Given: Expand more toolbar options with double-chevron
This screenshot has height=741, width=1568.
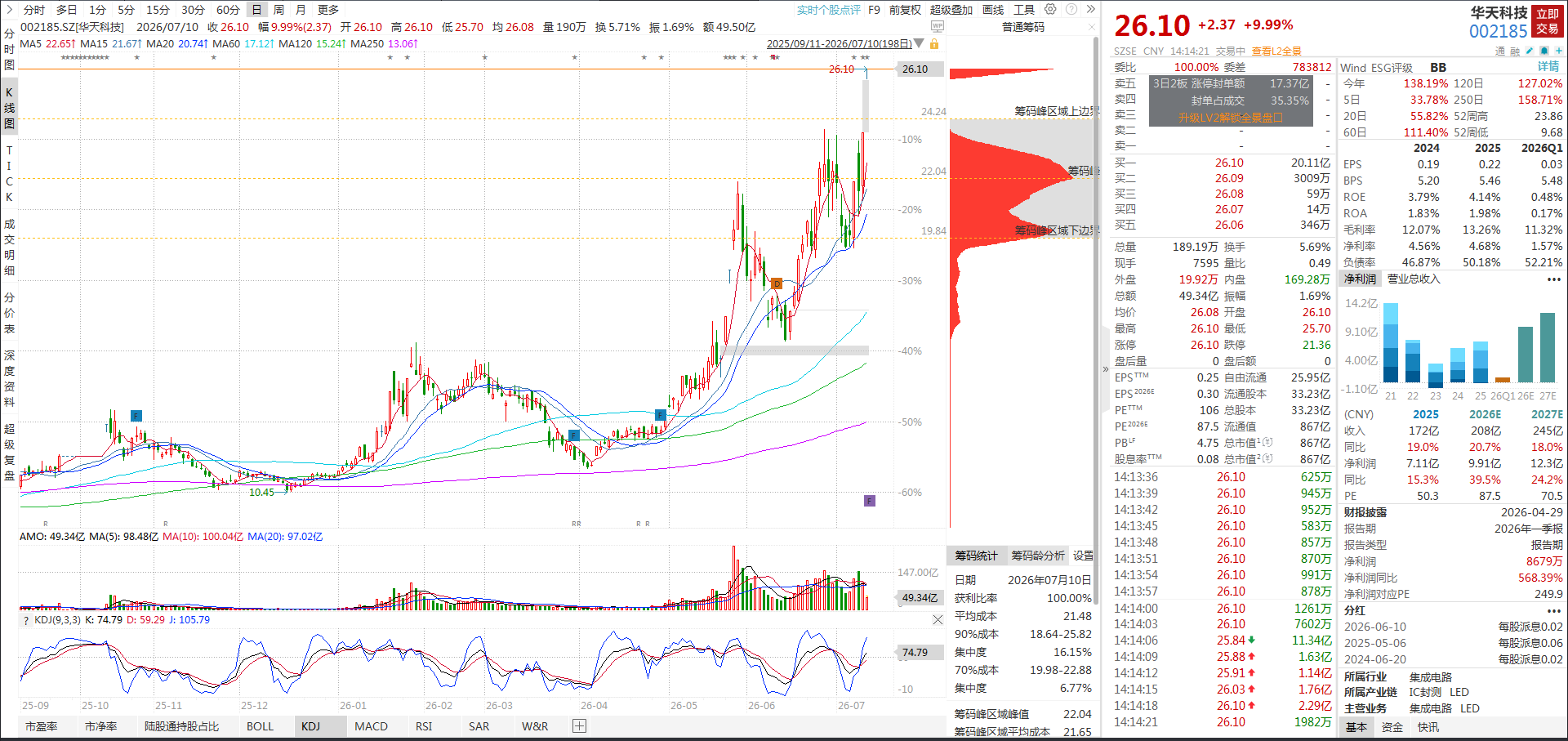Looking at the screenshot, I should click(1090, 9).
